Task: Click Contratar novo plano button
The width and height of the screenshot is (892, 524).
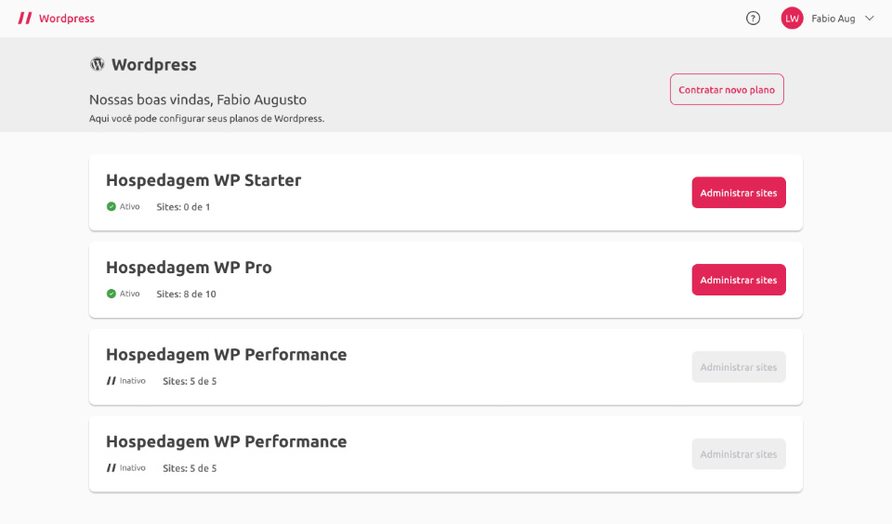Action: tap(726, 89)
